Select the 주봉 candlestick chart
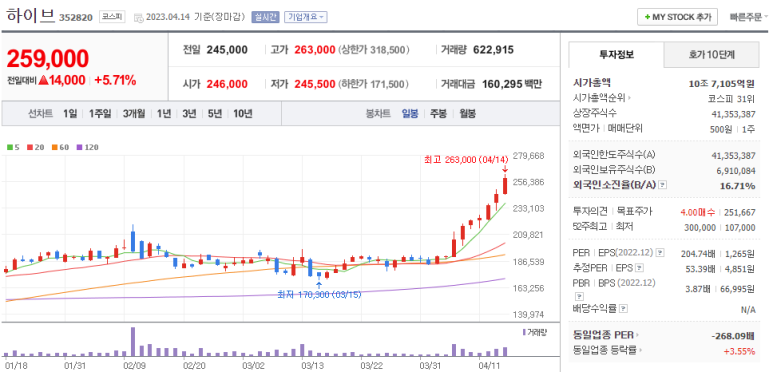Image resolution: width=773 pixels, height=372 pixels. (438, 114)
